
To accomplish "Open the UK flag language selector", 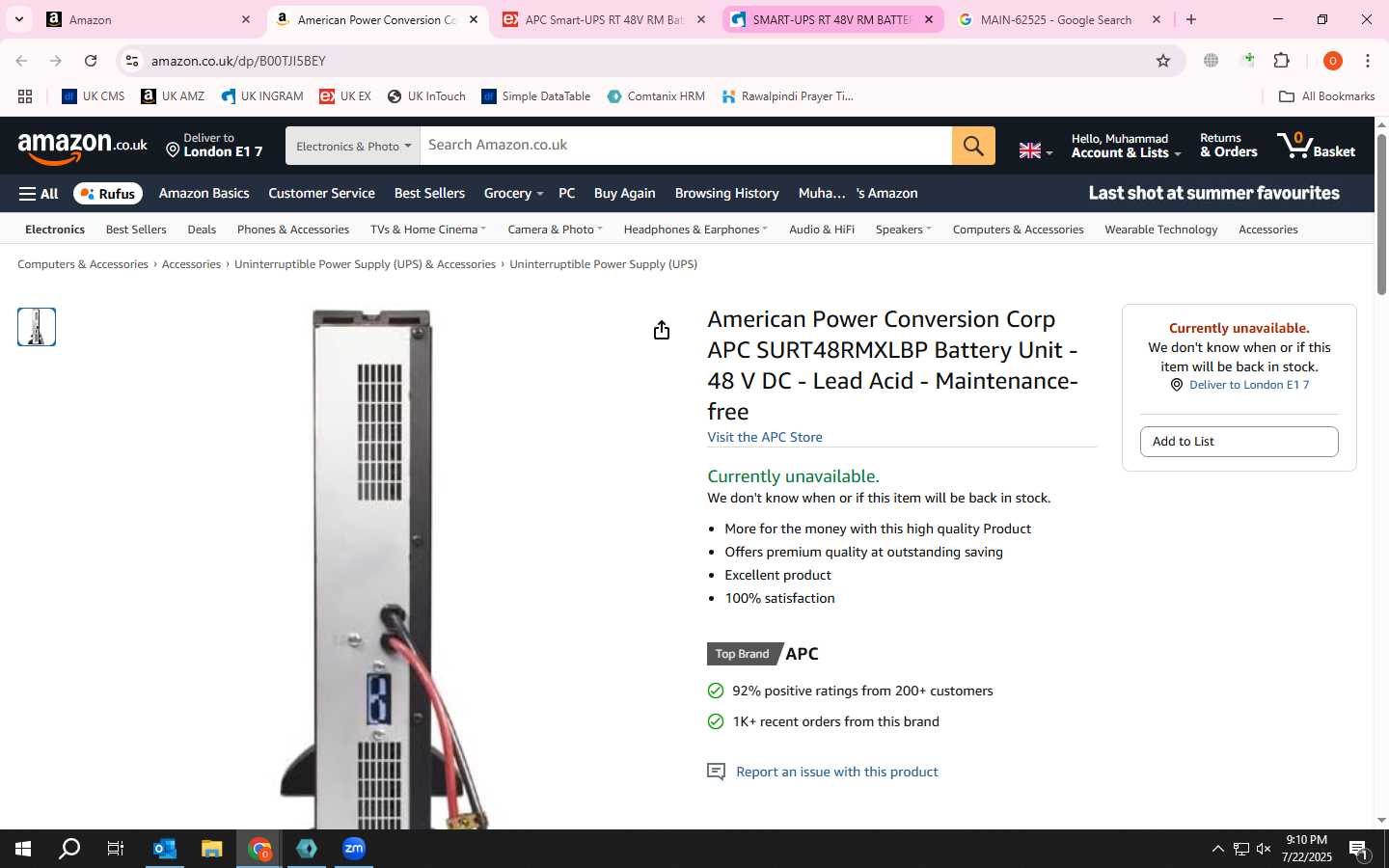I will pos(1036,150).
